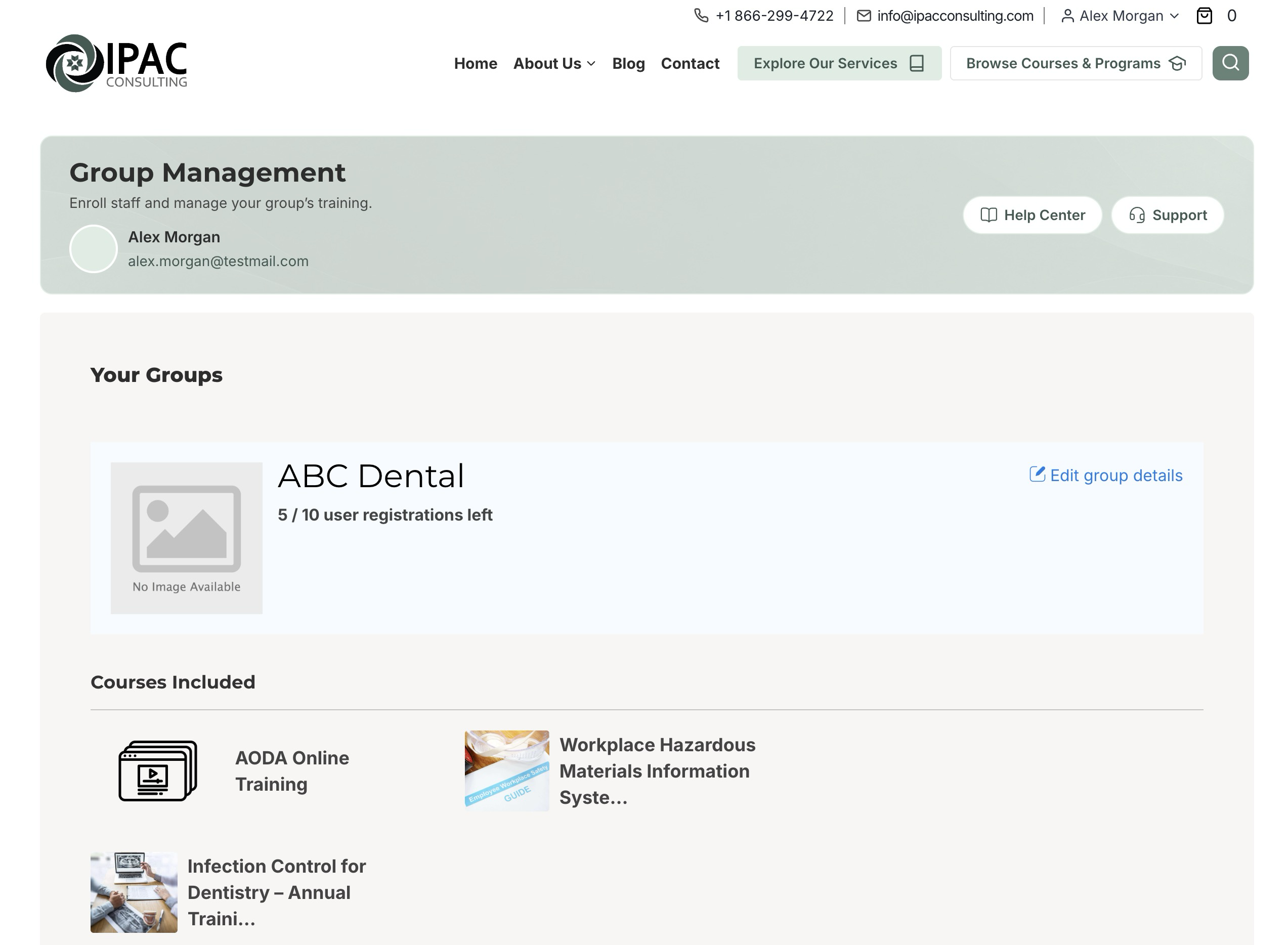This screenshot has height=945, width=1288.
Task: Go to the Home menu item
Action: 475,64
